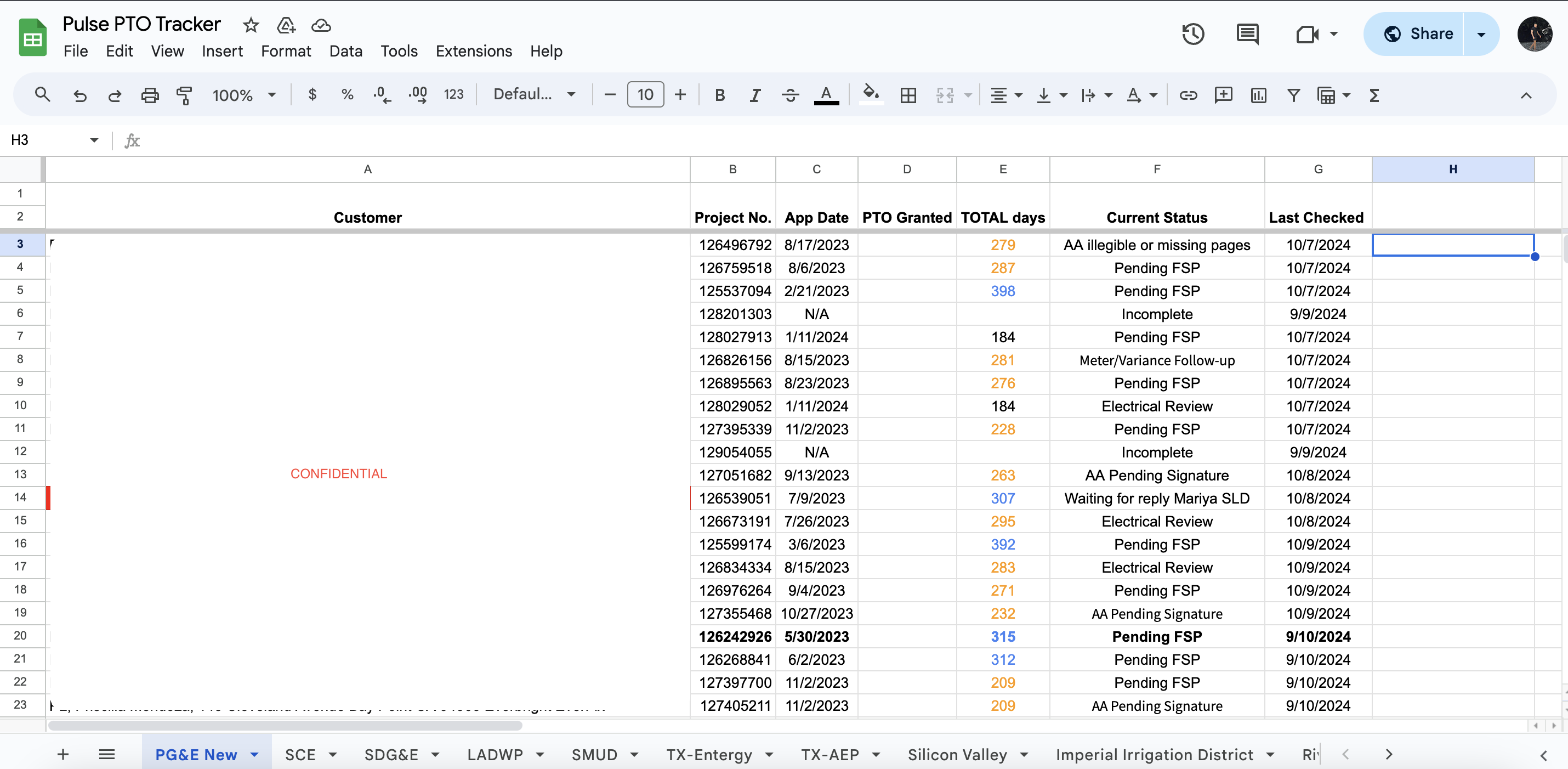Open the font Default dropdown
Image resolution: width=1568 pixels, height=769 pixels.
pyautogui.click(x=535, y=94)
